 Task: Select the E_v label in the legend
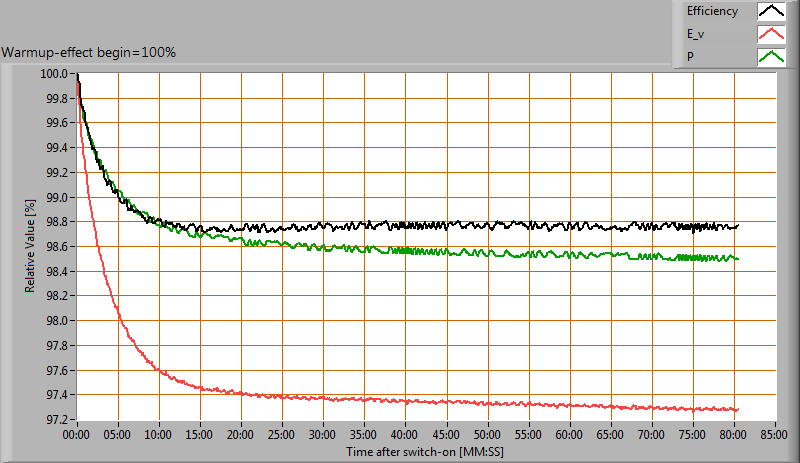coord(696,34)
